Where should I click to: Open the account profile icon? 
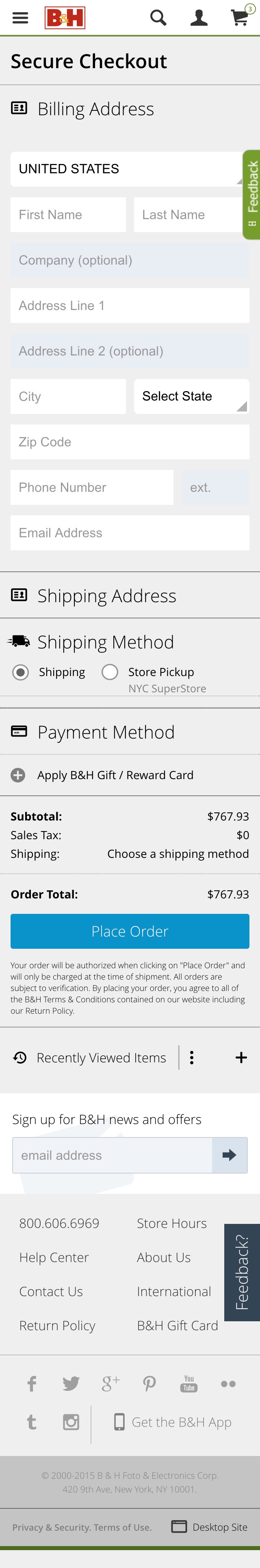click(x=199, y=18)
